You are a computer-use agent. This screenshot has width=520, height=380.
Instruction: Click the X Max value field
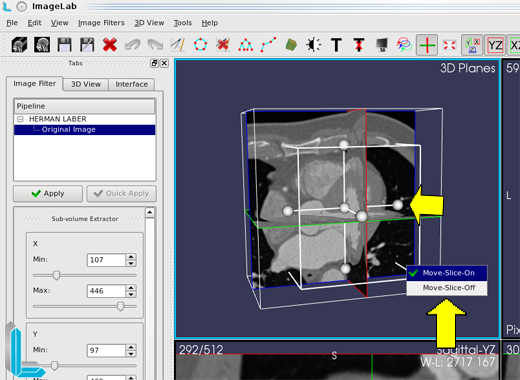[106, 291]
